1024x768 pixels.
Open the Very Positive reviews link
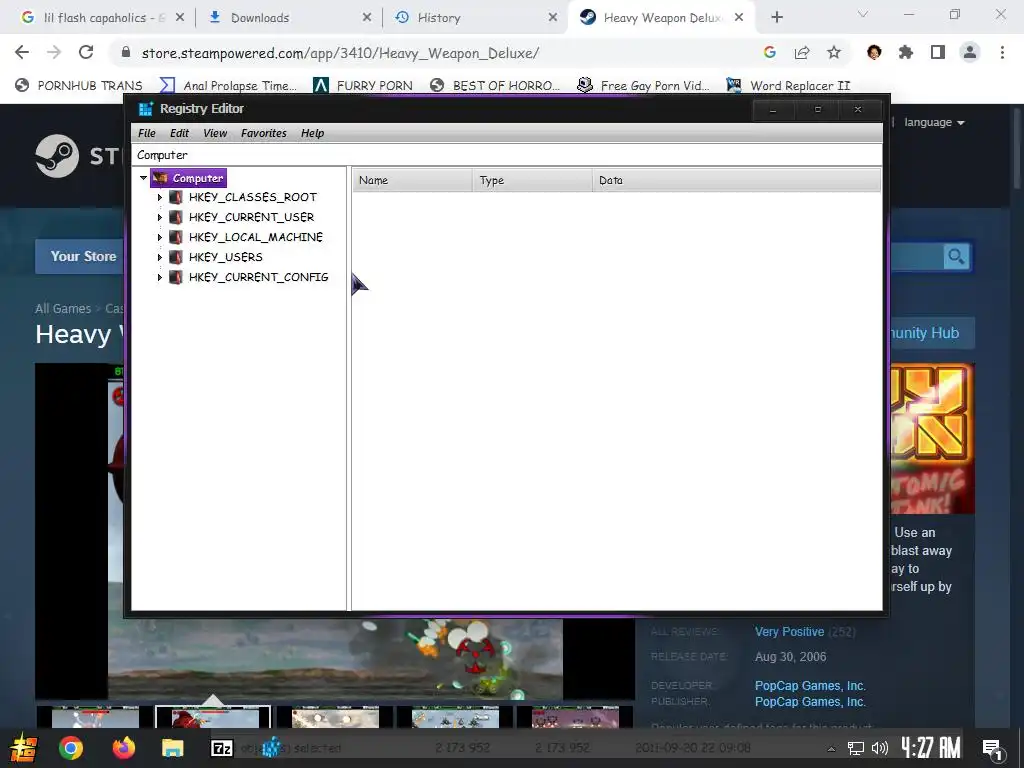pos(790,632)
